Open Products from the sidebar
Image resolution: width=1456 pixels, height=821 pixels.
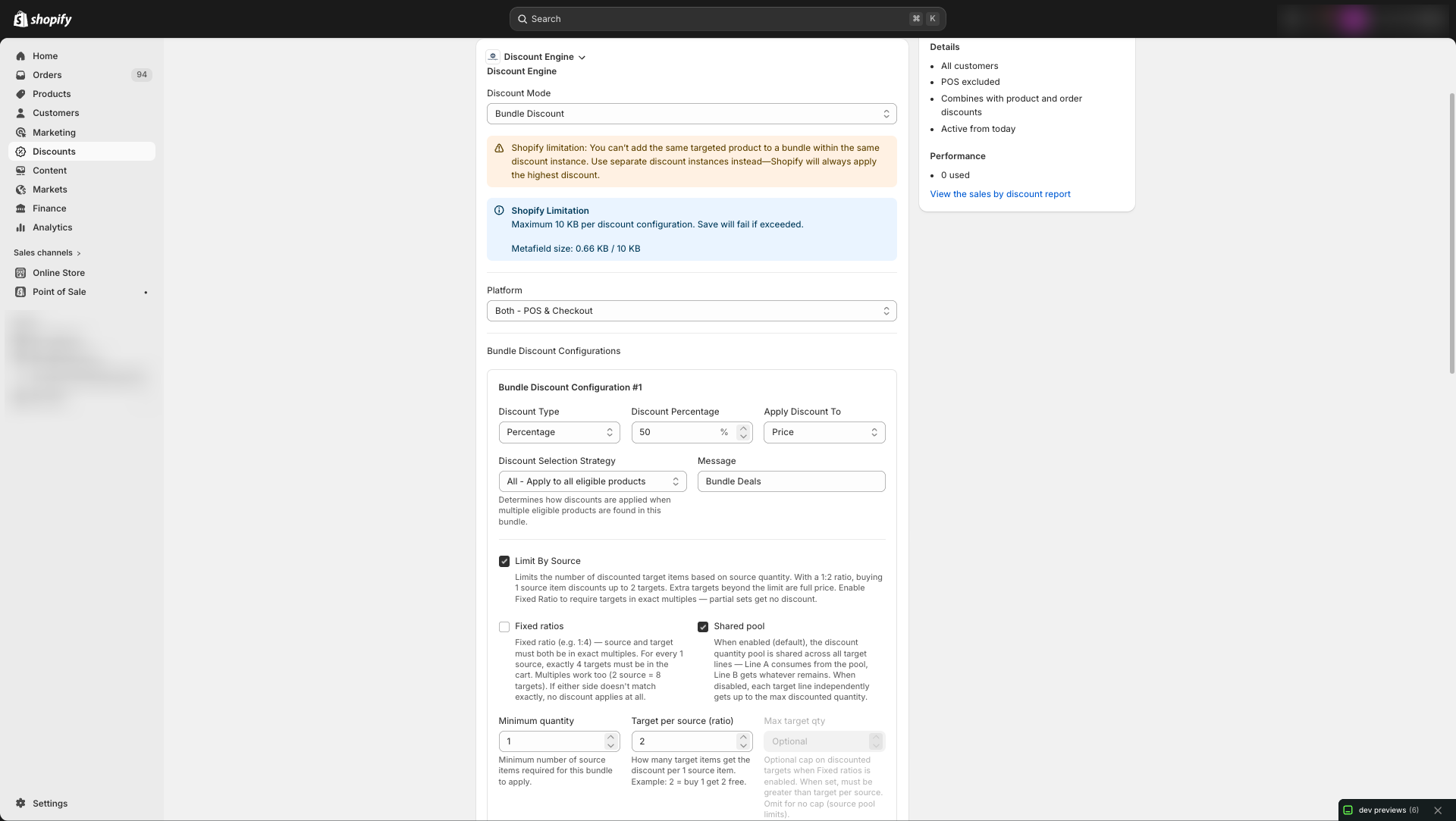tap(52, 93)
